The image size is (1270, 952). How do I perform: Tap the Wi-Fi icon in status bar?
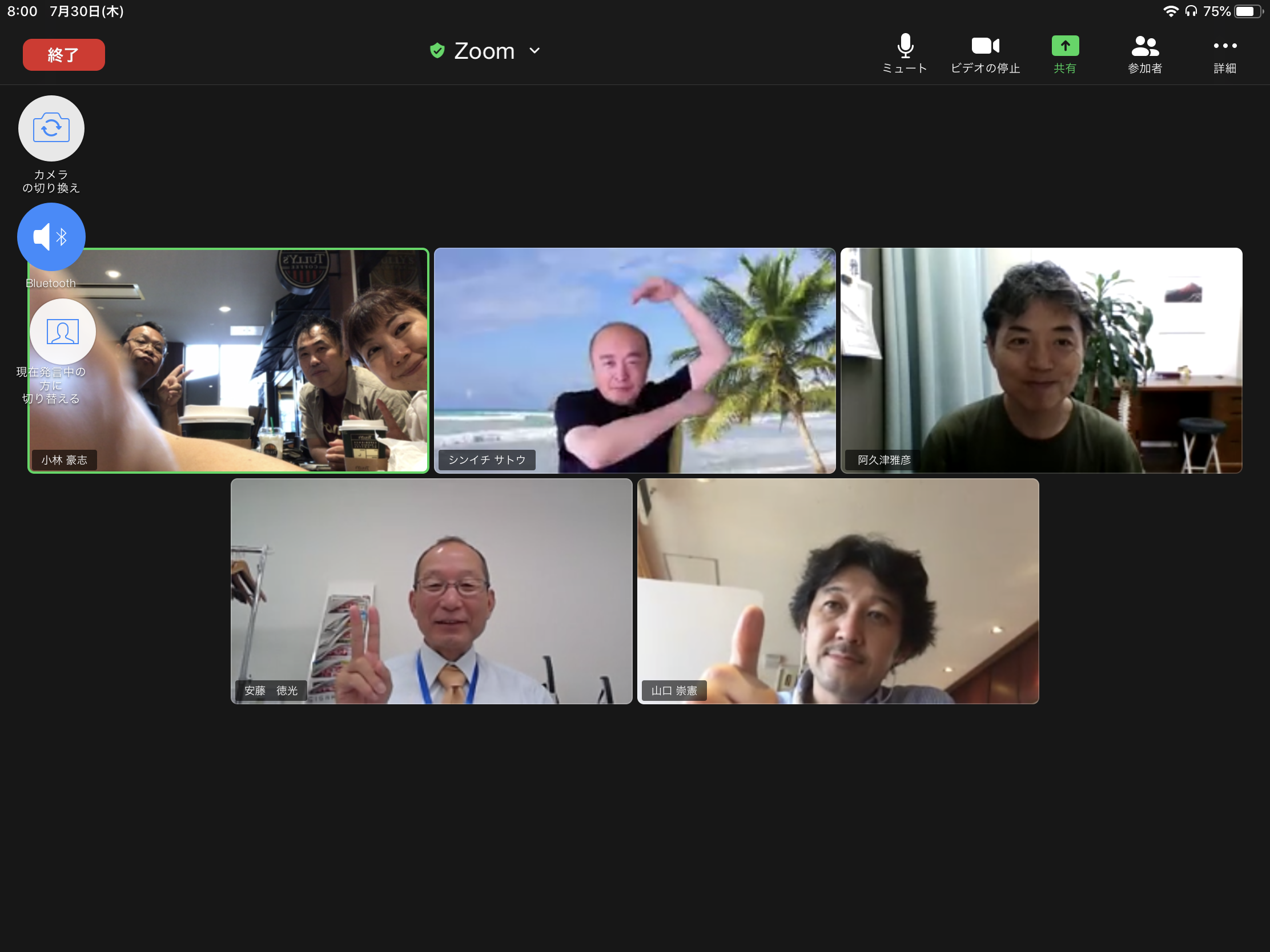coord(1170,11)
